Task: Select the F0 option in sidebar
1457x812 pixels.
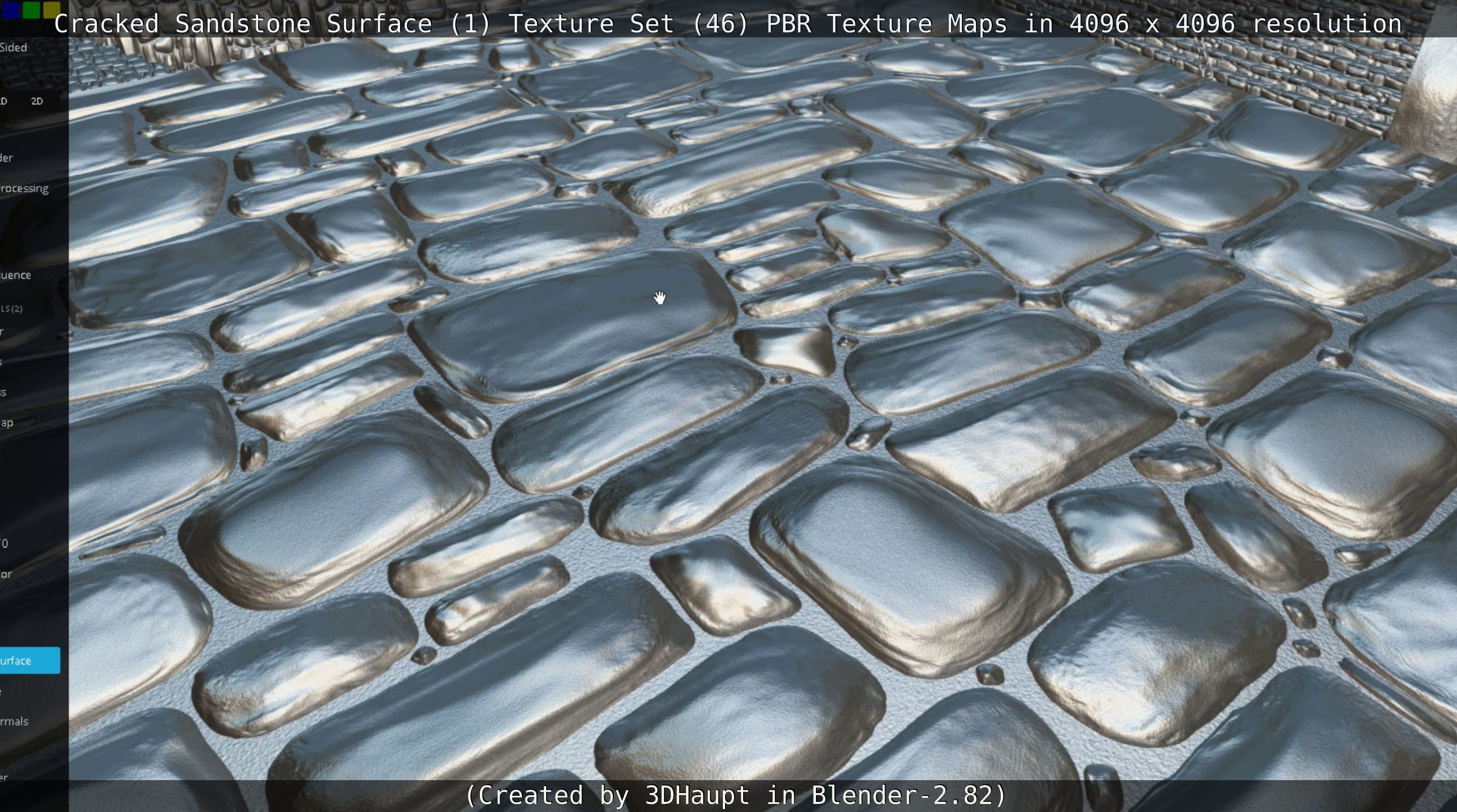Action: click(x=5, y=544)
